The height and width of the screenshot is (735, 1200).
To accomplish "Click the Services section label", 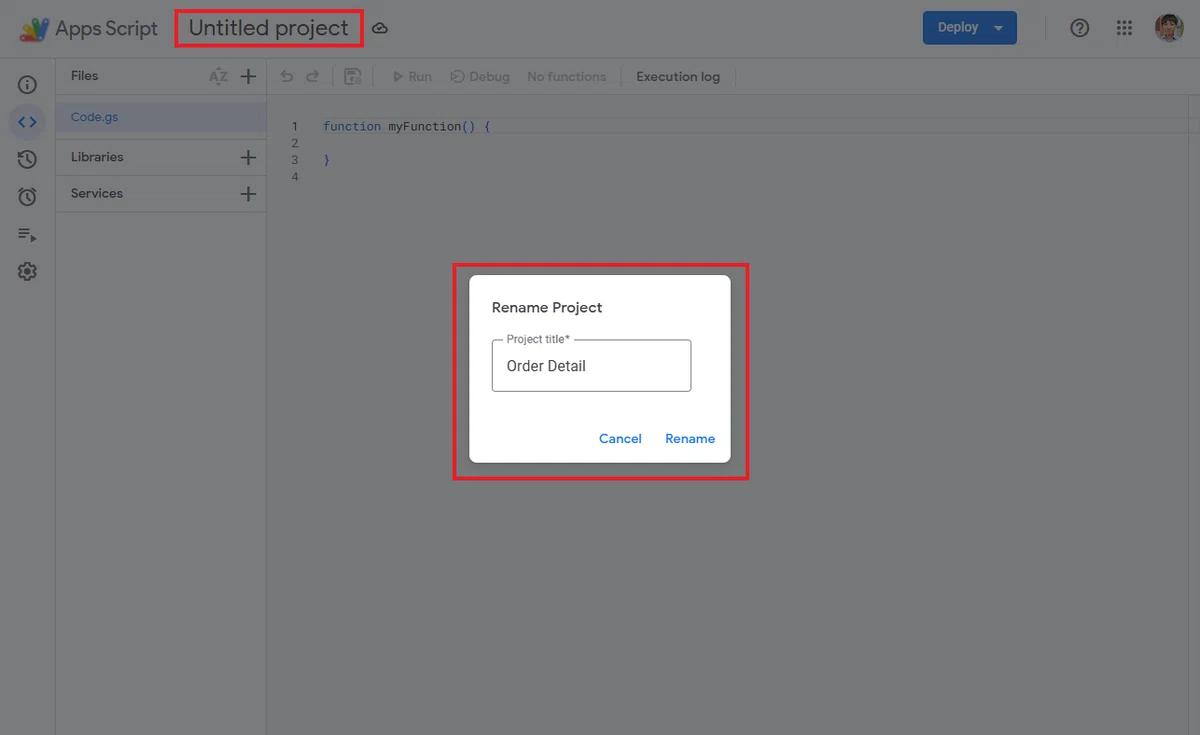I will pos(97,194).
